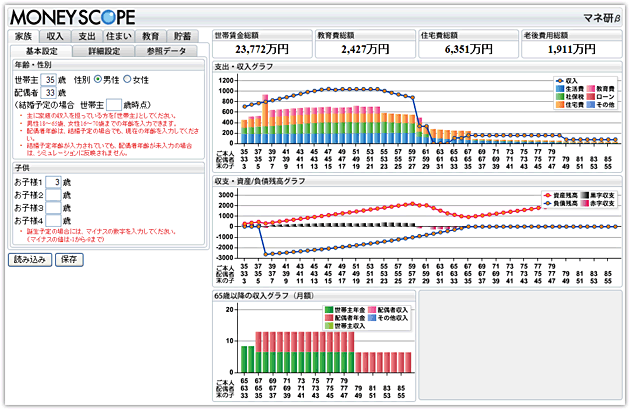Click the 社保税 green legend swatch
The width and height of the screenshot is (630, 410).
tap(560, 97)
